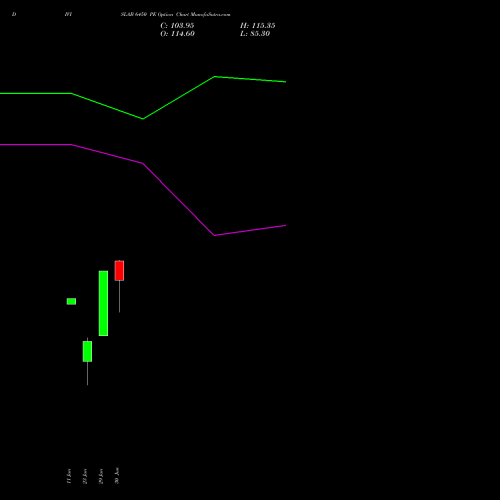Click the open value O: 114.60

coord(177,34)
